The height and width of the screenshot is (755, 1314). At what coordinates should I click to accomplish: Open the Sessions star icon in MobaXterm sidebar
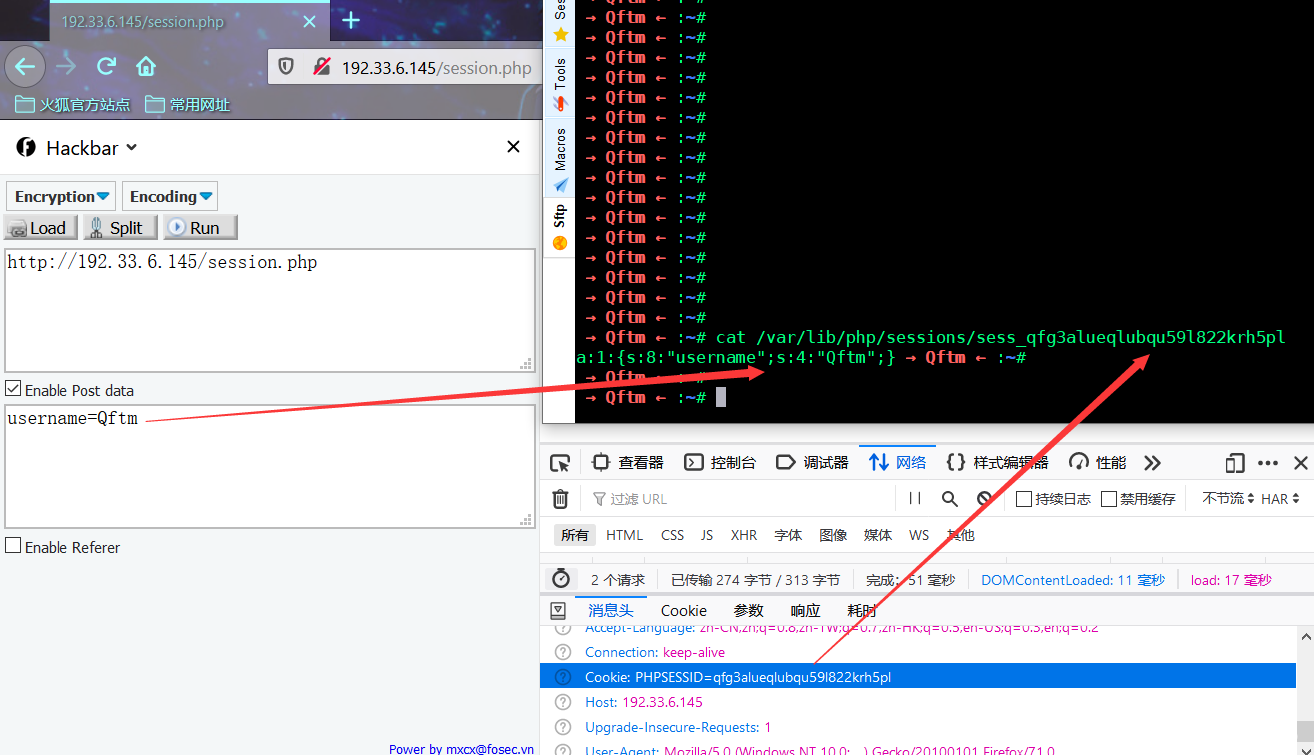click(x=559, y=35)
